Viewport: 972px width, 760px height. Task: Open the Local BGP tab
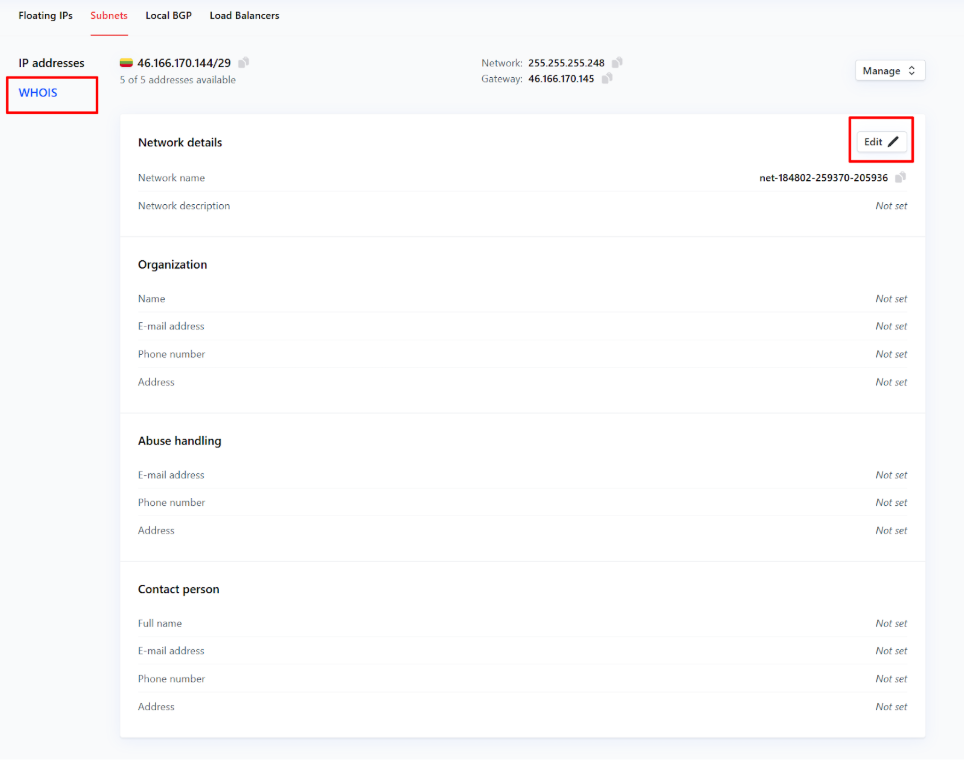[x=168, y=16]
